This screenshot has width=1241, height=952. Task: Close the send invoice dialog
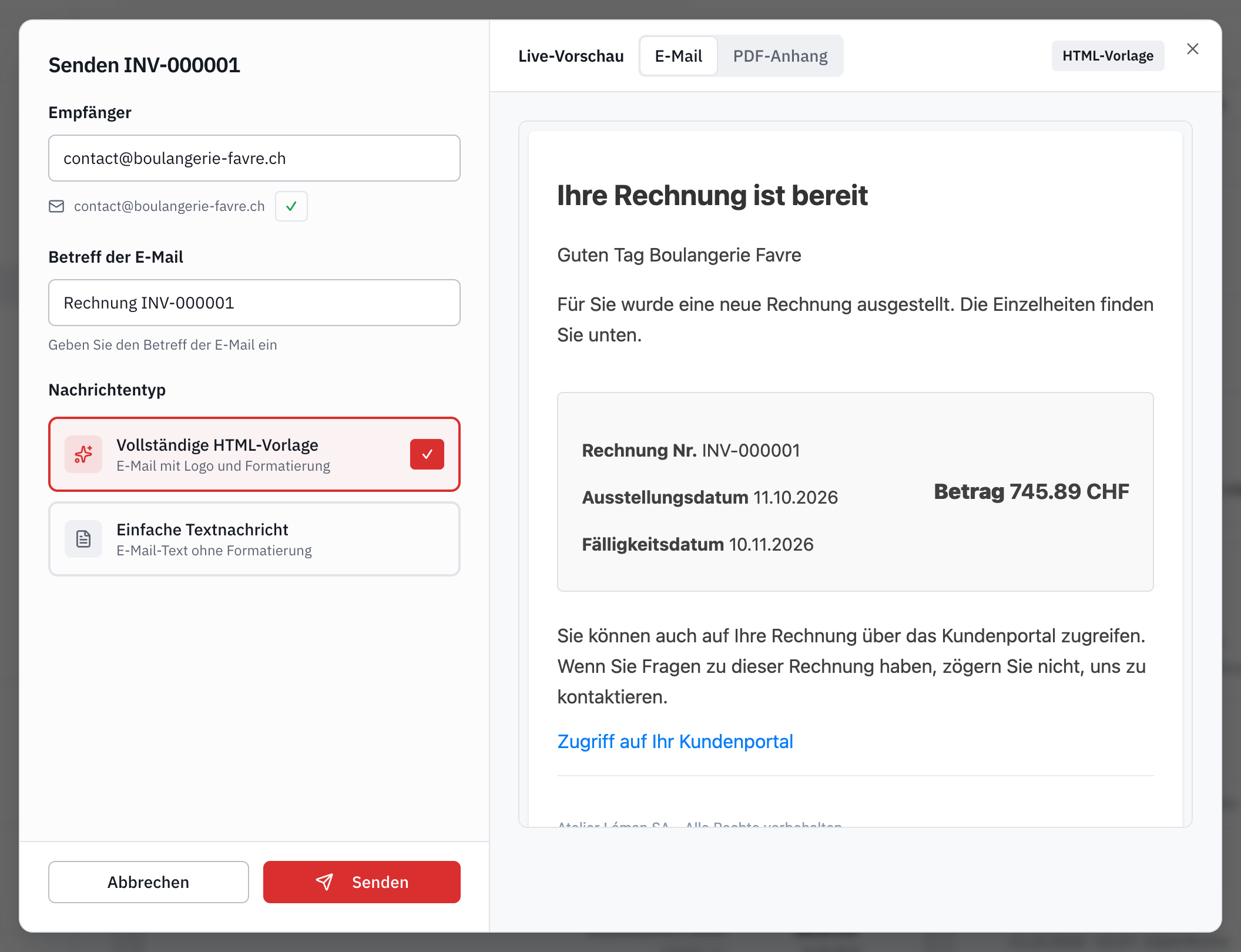pyautogui.click(x=1193, y=49)
